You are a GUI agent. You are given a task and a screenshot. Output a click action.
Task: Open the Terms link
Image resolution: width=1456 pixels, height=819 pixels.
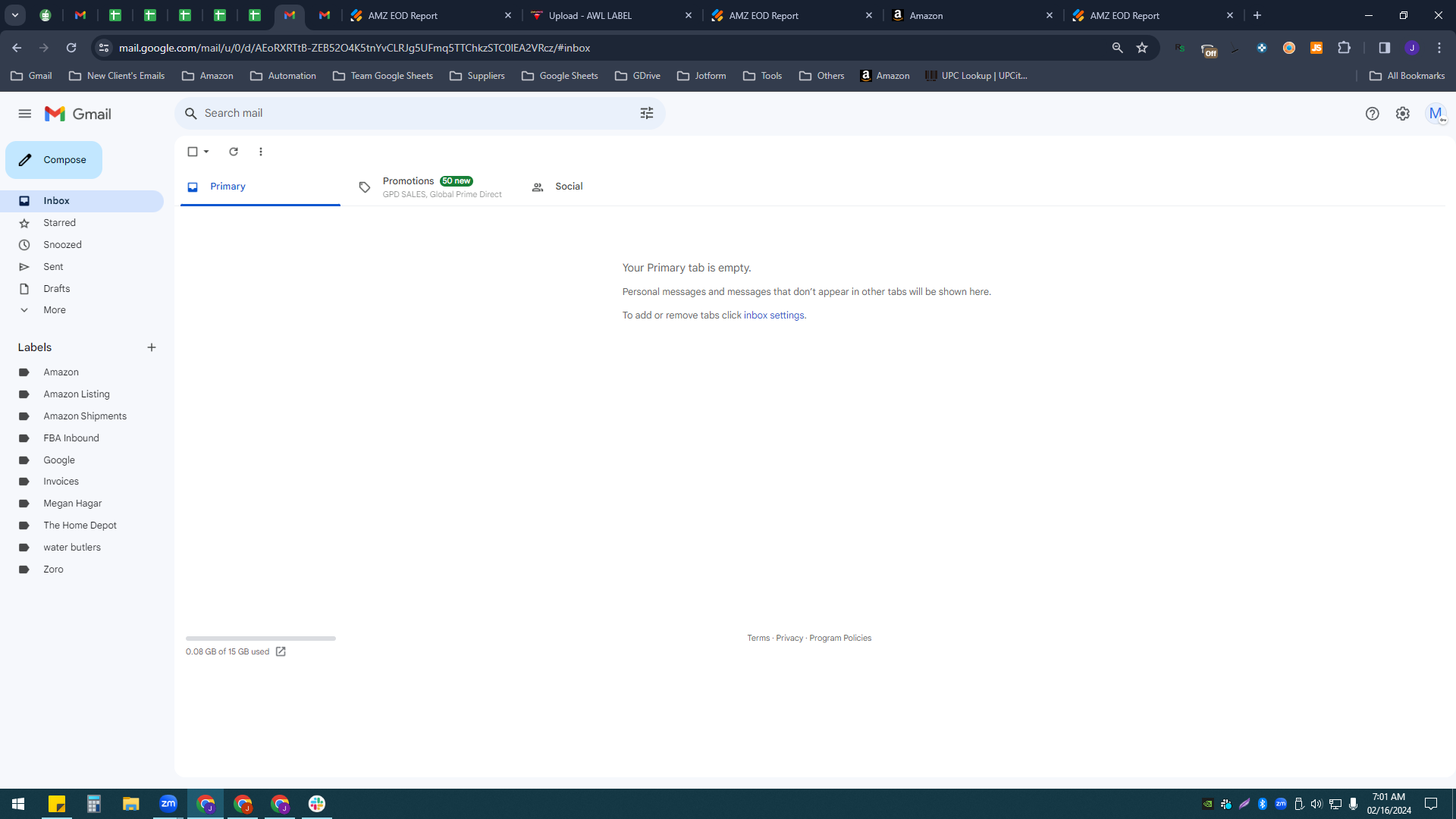(758, 639)
